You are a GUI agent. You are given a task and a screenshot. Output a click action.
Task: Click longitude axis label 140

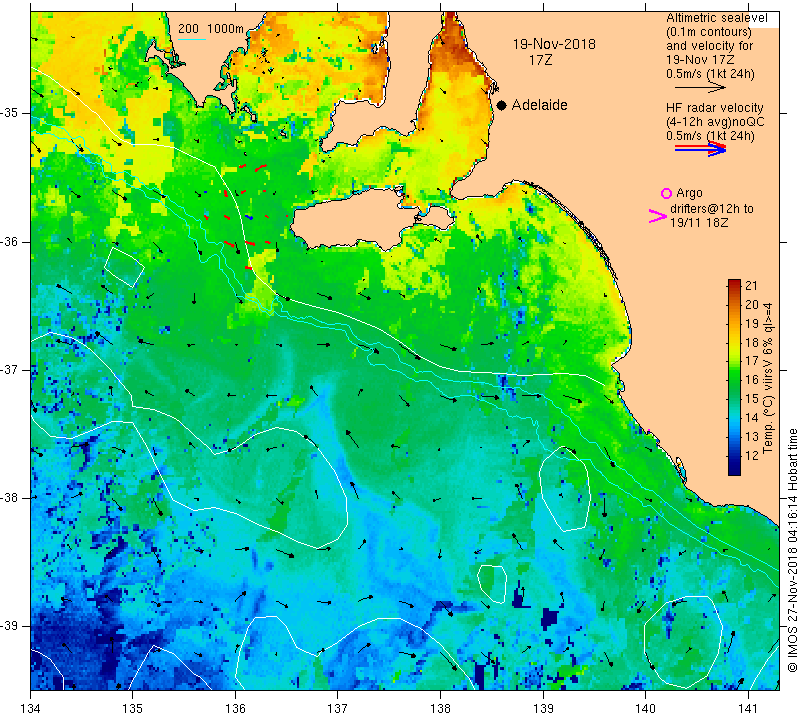(x=645, y=709)
